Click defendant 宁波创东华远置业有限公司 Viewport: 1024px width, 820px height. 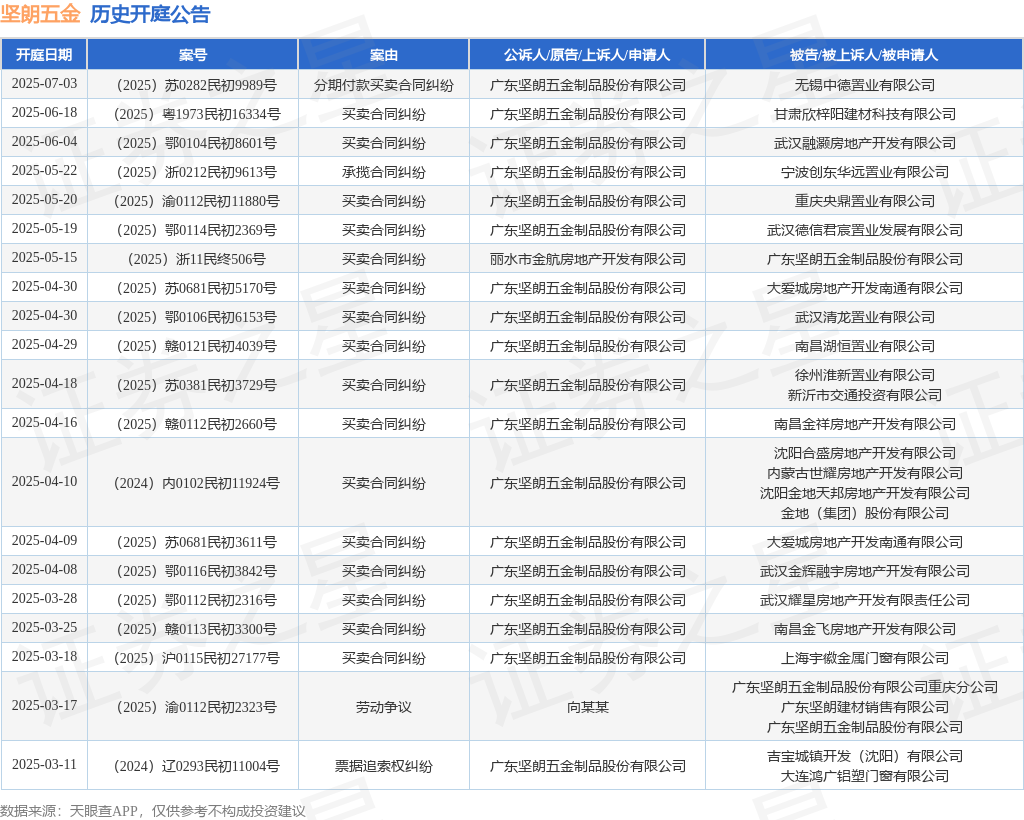(x=865, y=172)
